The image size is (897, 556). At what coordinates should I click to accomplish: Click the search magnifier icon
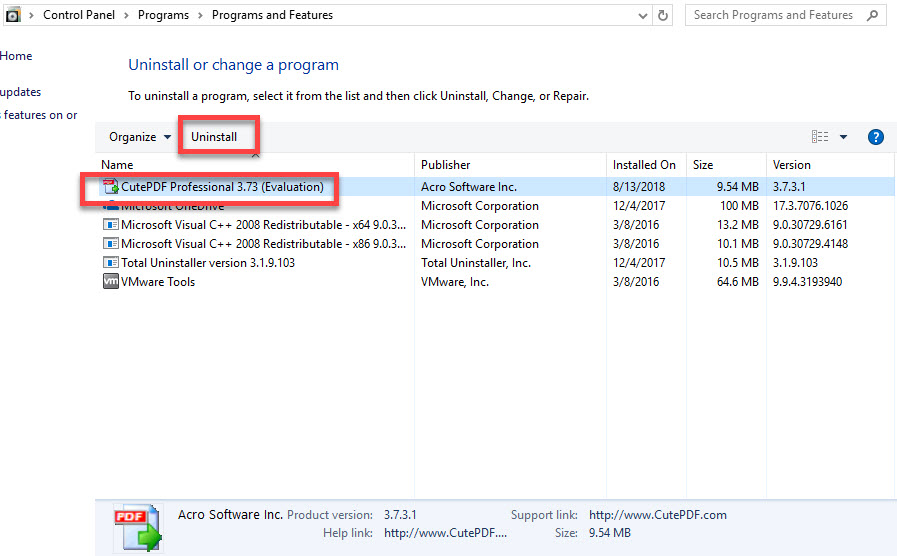(872, 15)
